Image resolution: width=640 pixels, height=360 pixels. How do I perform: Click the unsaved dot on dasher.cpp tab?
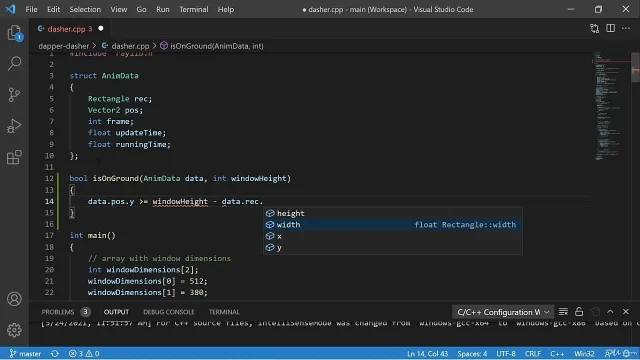click(101, 29)
